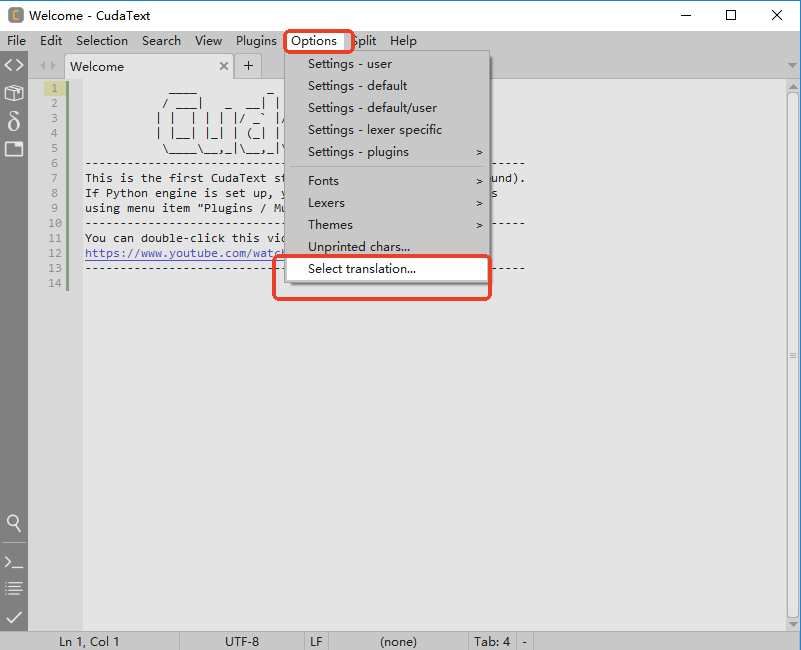
Task: Open the View menu
Action: point(208,41)
